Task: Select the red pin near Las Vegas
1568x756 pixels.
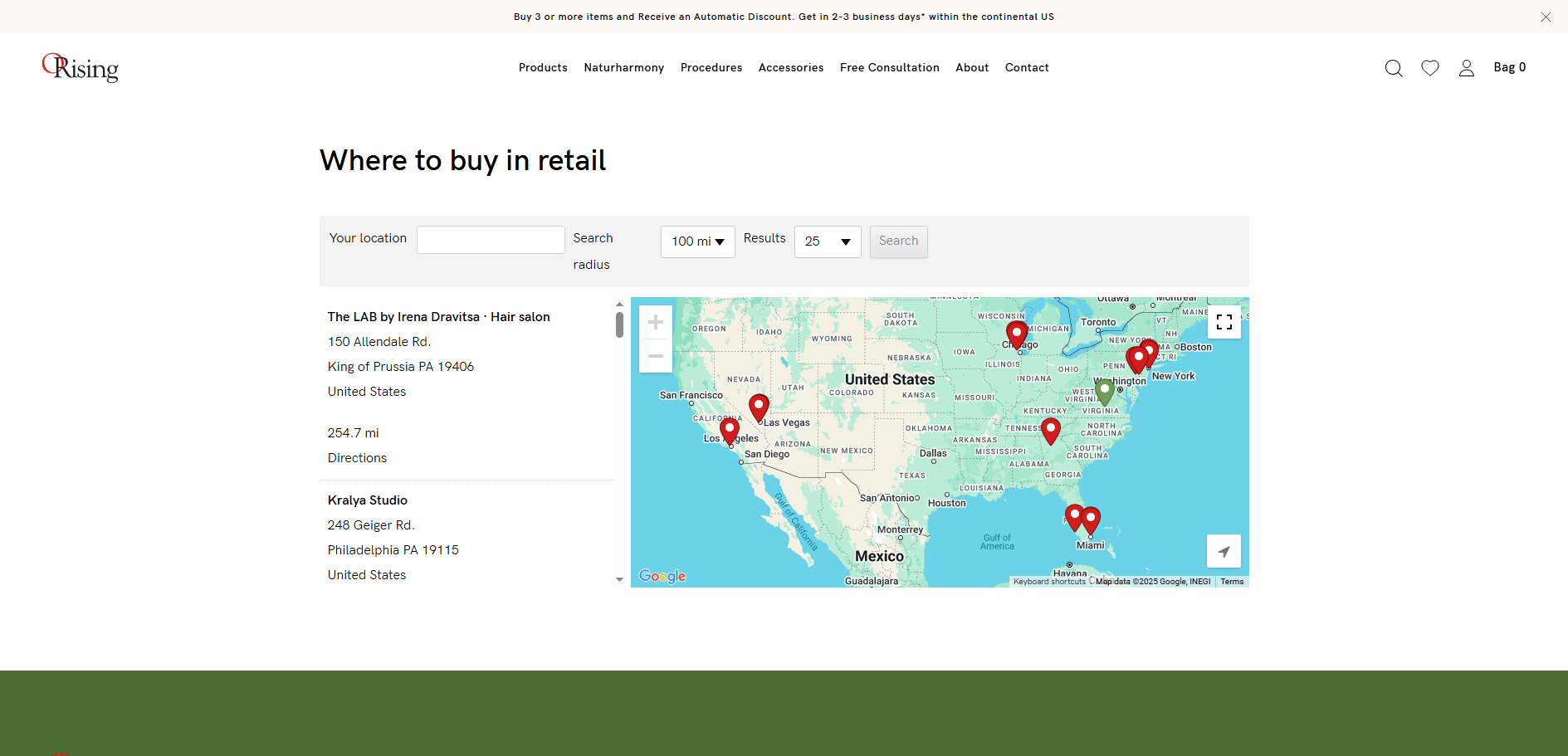Action: (759, 407)
